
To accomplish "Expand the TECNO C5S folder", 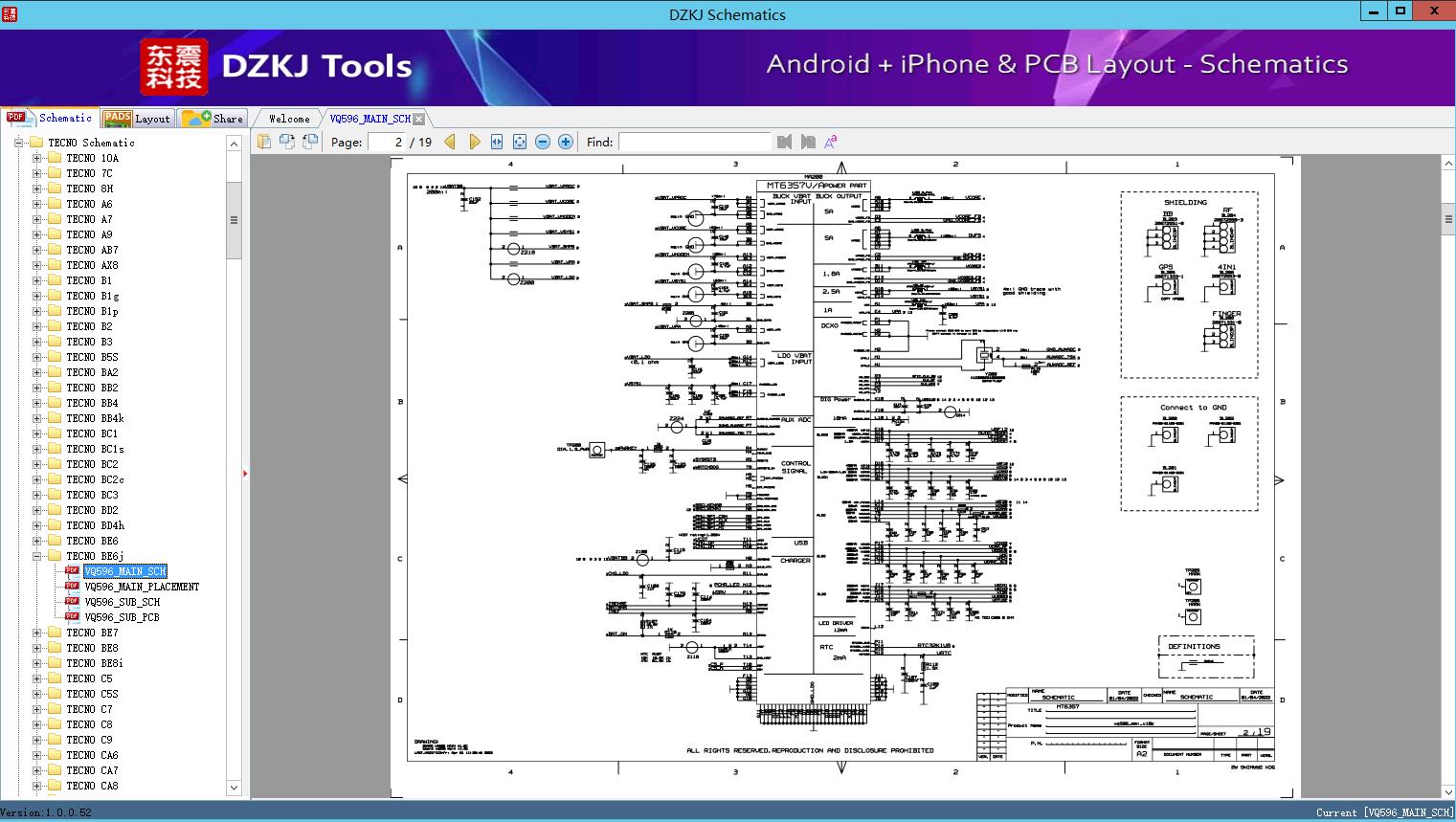I will [x=36, y=694].
